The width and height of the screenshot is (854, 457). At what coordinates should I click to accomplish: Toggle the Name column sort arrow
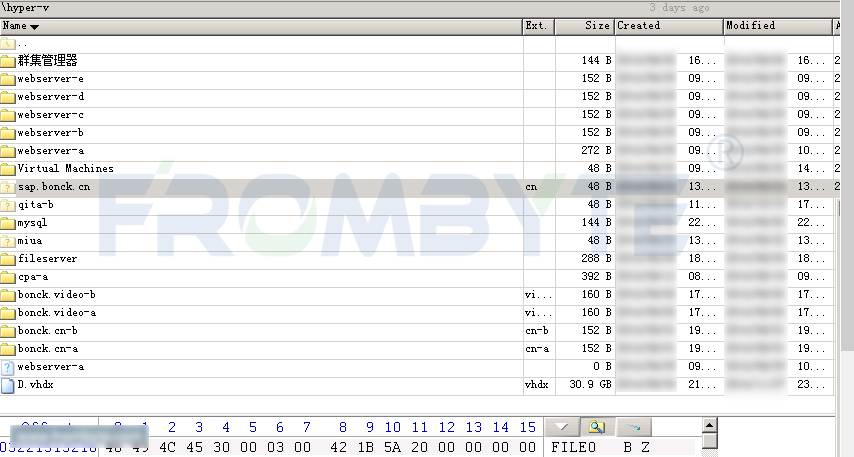click(x=34, y=27)
